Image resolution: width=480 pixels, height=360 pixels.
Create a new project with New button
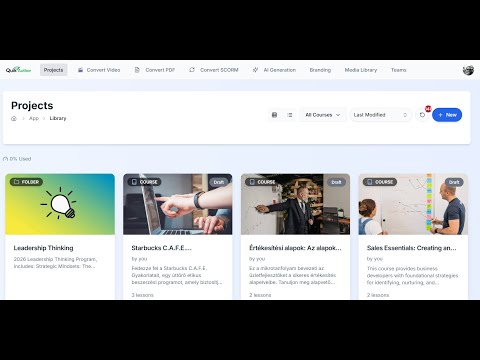[x=447, y=115]
